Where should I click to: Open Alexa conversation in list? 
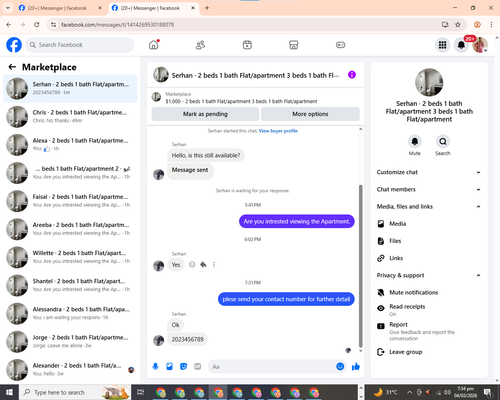tap(70, 145)
